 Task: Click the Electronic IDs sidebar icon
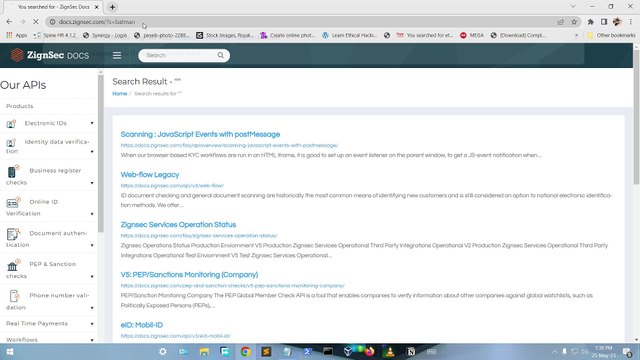[11, 123]
